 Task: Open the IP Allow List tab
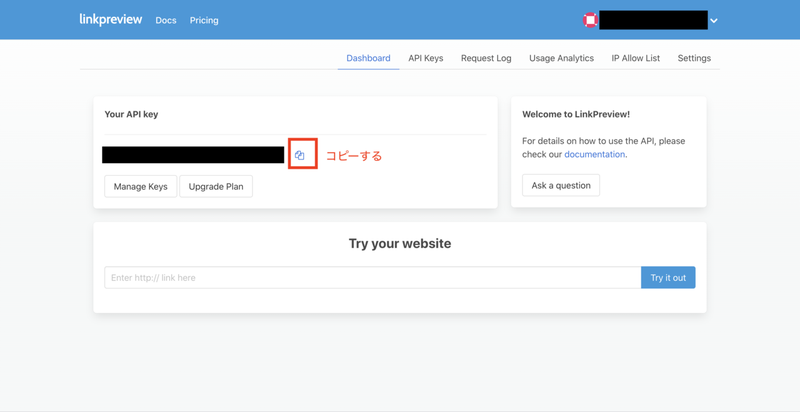point(636,58)
